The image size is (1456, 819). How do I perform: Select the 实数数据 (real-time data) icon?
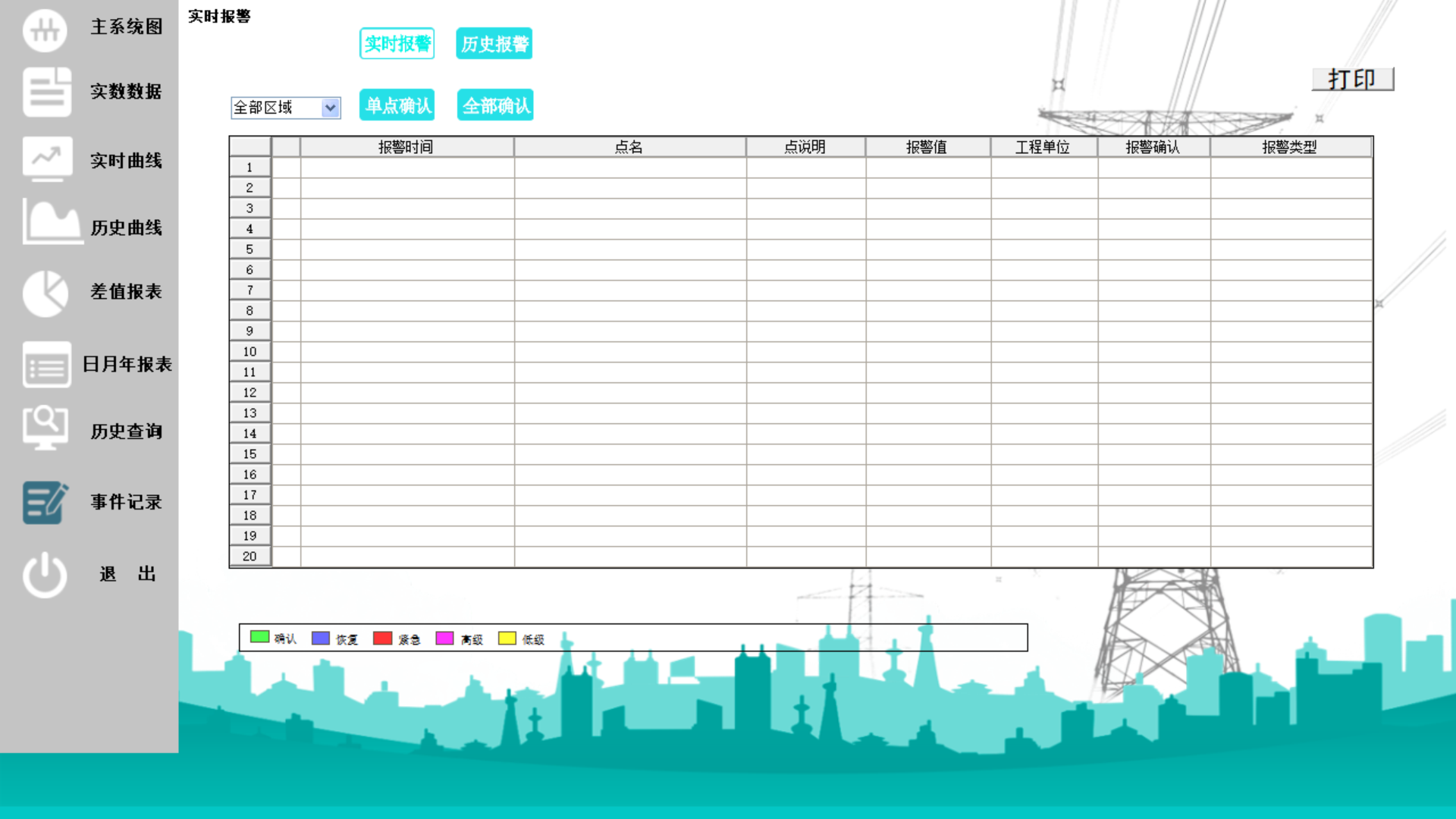pos(46,92)
